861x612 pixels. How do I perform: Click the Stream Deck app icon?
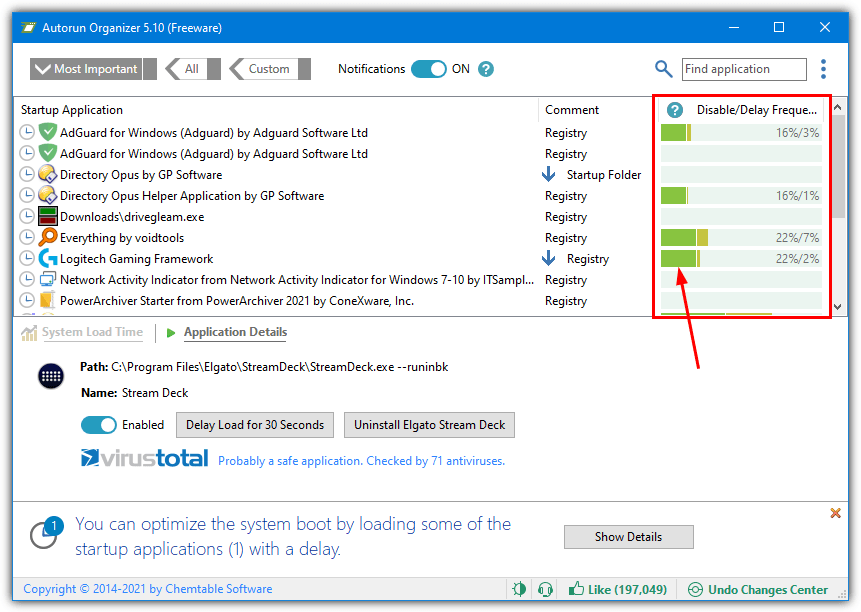pyautogui.click(x=51, y=376)
